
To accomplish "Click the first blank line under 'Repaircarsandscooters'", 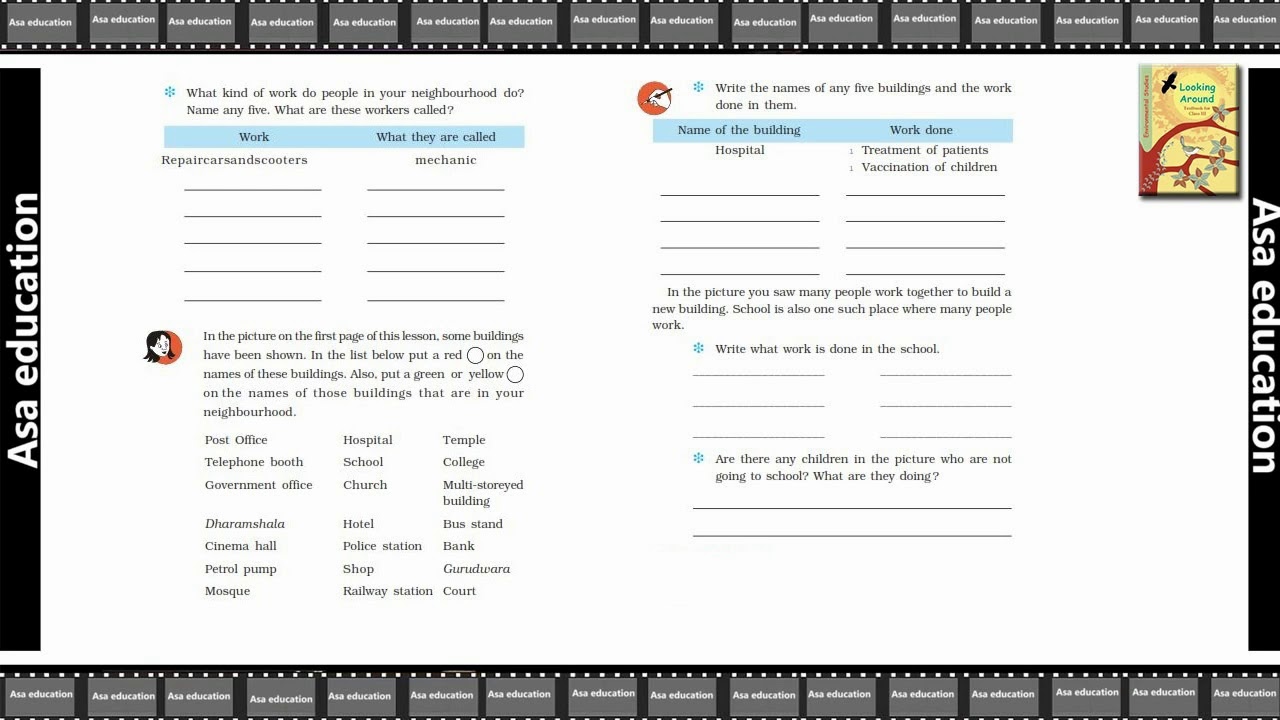I will (x=252, y=188).
